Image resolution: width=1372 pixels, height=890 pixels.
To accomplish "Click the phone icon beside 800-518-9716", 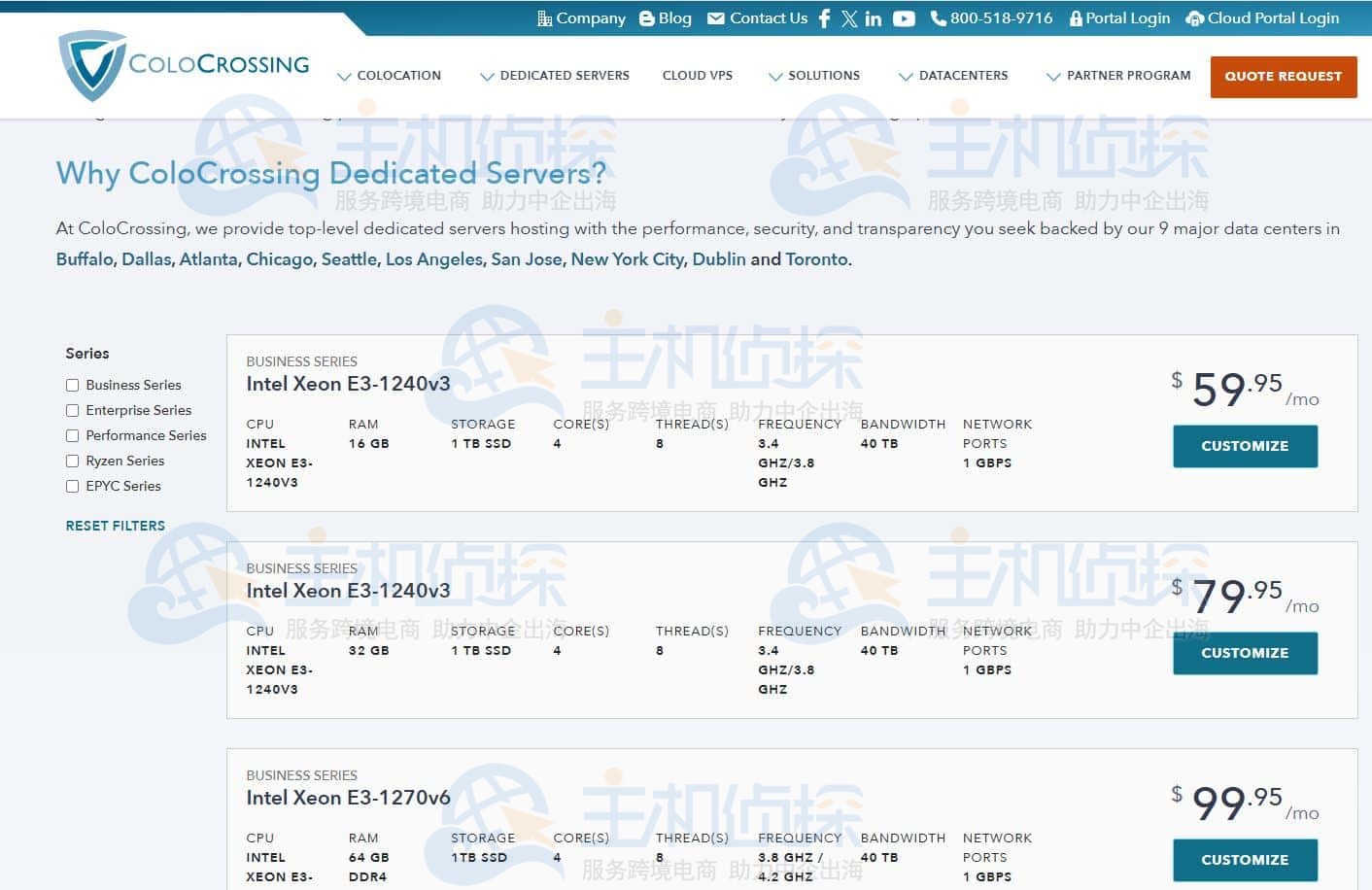I will 938,18.
